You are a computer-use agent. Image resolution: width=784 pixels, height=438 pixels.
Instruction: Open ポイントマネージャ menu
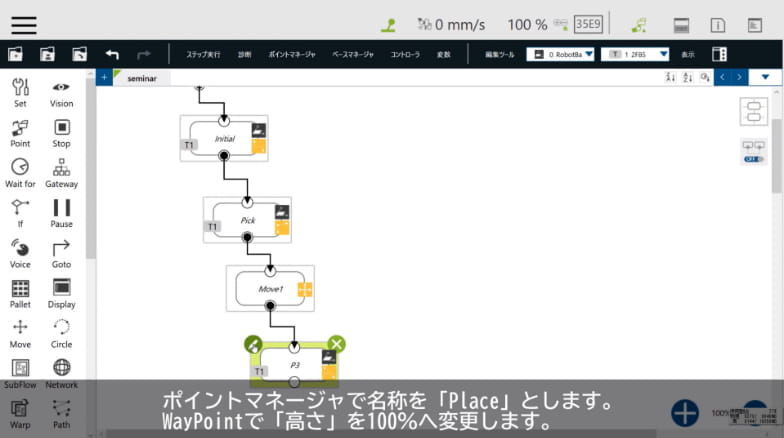(292, 54)
